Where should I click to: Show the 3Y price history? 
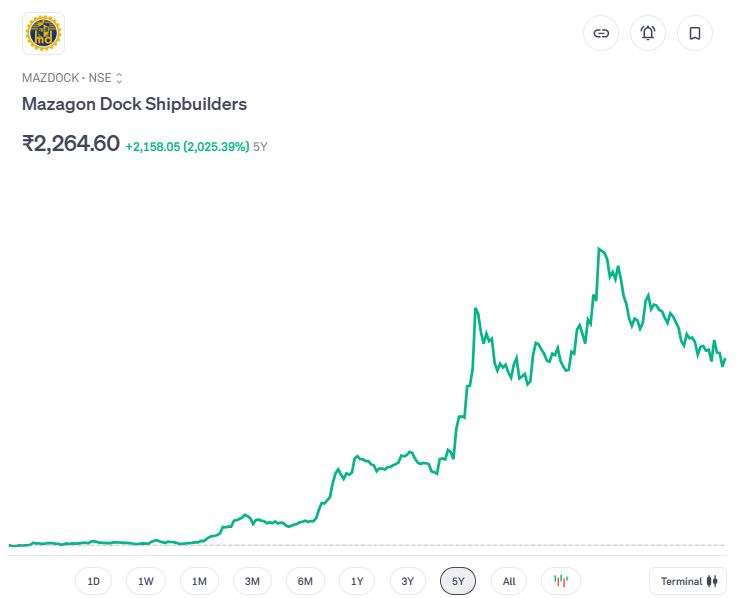click(407, 581)
